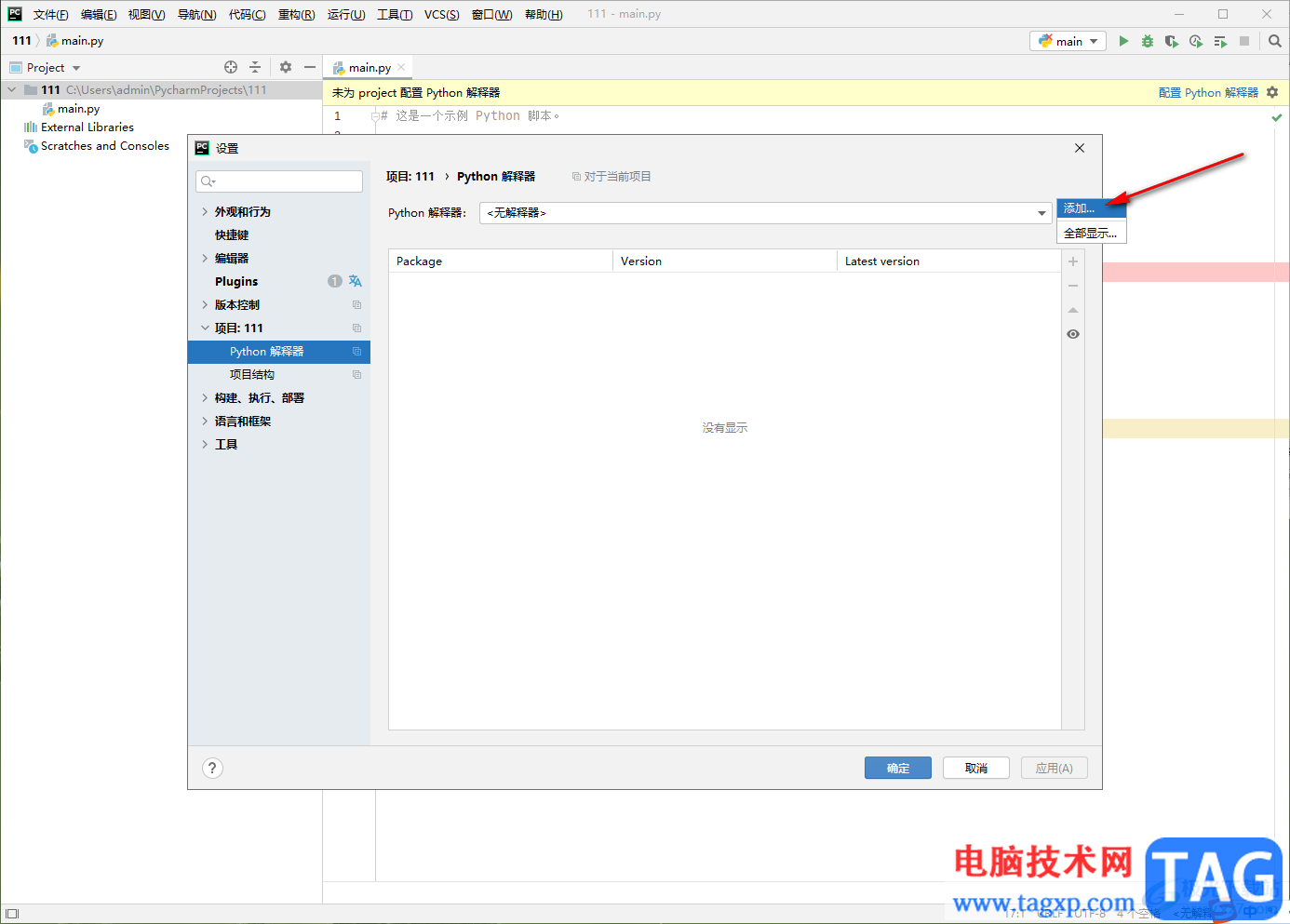Select Plugins in settings tree

(236, 281)
